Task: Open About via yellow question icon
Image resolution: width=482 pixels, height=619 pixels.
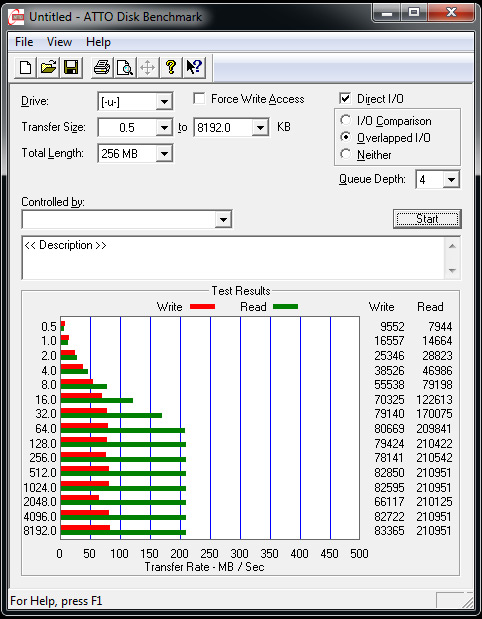Action: 171,67
